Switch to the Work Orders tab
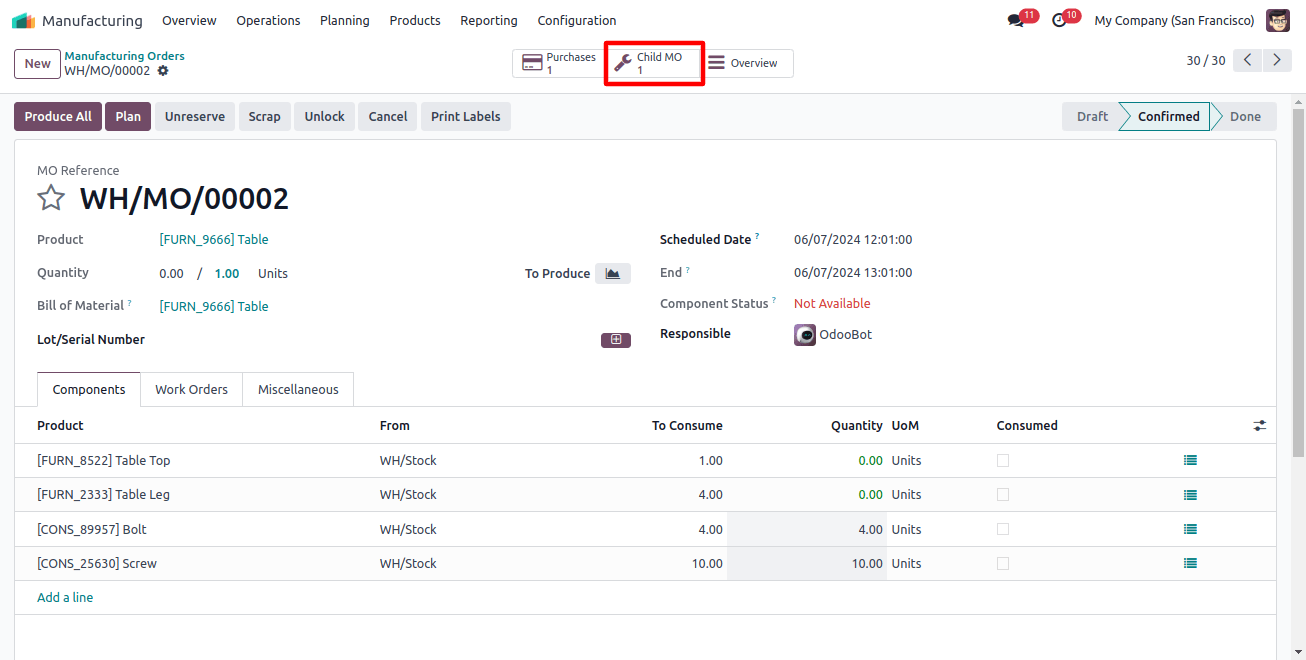Image resolution: width=1306 pixels, height=660 pixels. [191, 390]
